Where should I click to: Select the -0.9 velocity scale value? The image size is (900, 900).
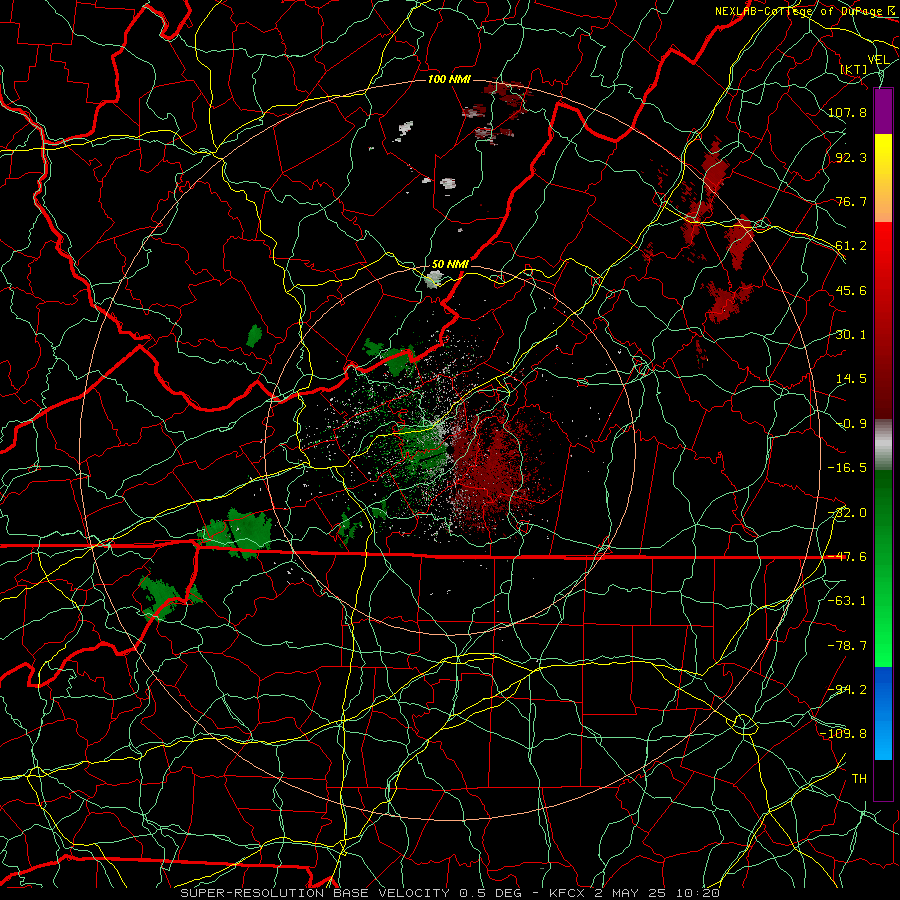[x=851, y=424]
